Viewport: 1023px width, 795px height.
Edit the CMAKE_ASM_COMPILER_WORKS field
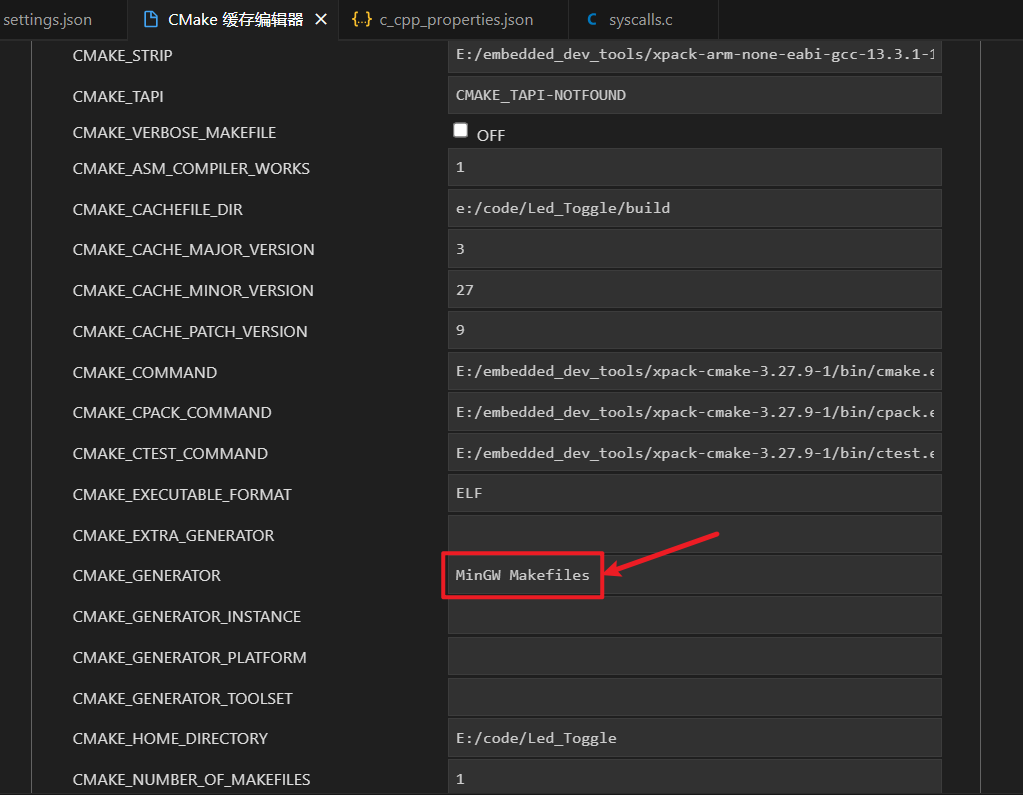pyautogui.click(x=695, y=168)
